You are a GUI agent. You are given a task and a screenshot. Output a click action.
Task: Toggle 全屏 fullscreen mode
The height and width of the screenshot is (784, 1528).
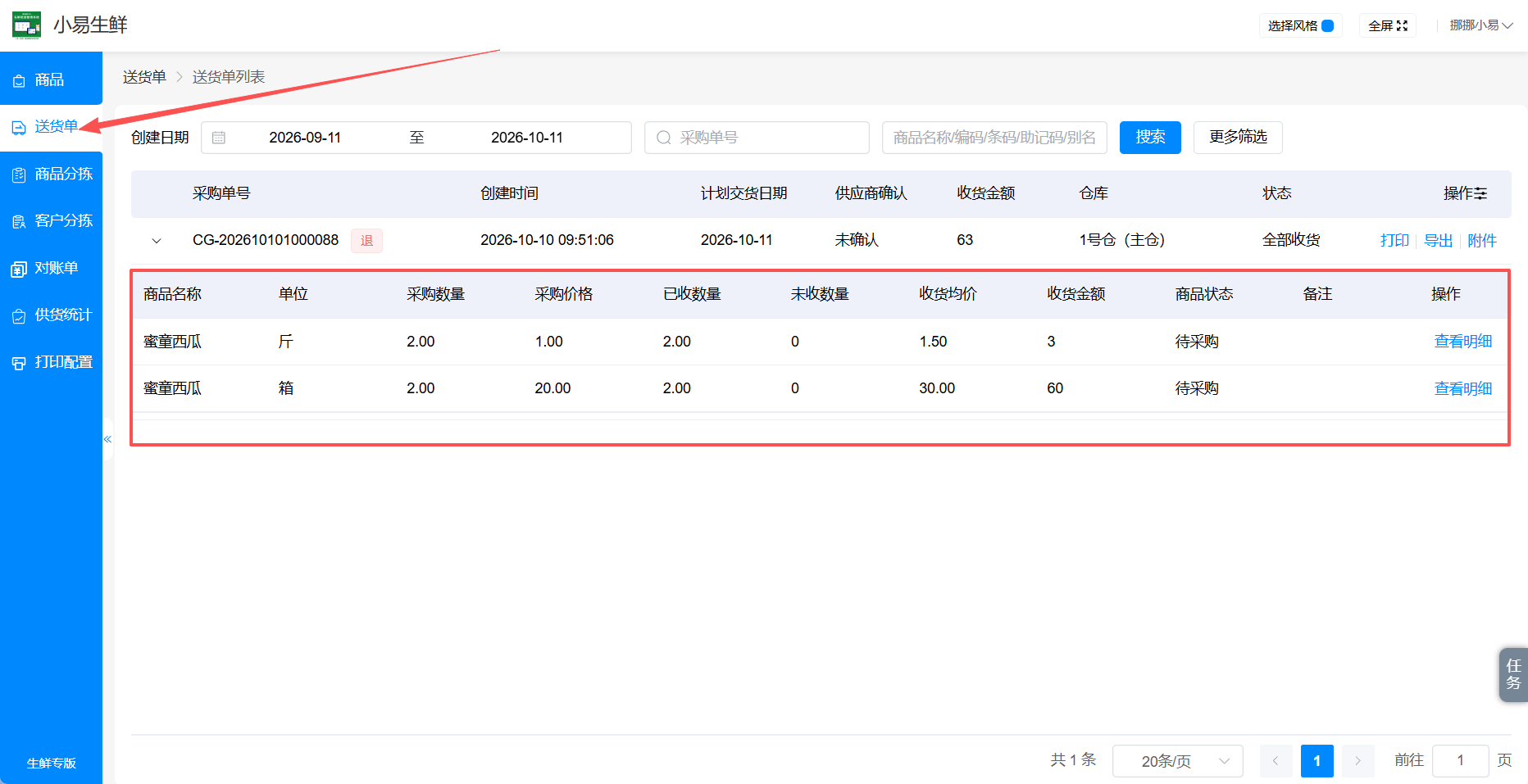pyautogui.click(x=1387, y=25)
